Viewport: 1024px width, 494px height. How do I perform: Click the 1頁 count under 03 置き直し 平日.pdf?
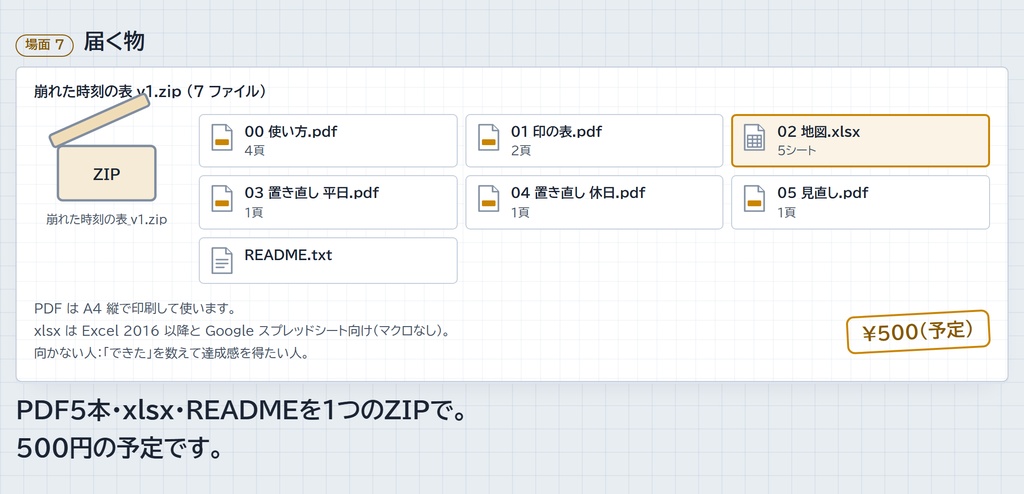click(x=253, y=212)
